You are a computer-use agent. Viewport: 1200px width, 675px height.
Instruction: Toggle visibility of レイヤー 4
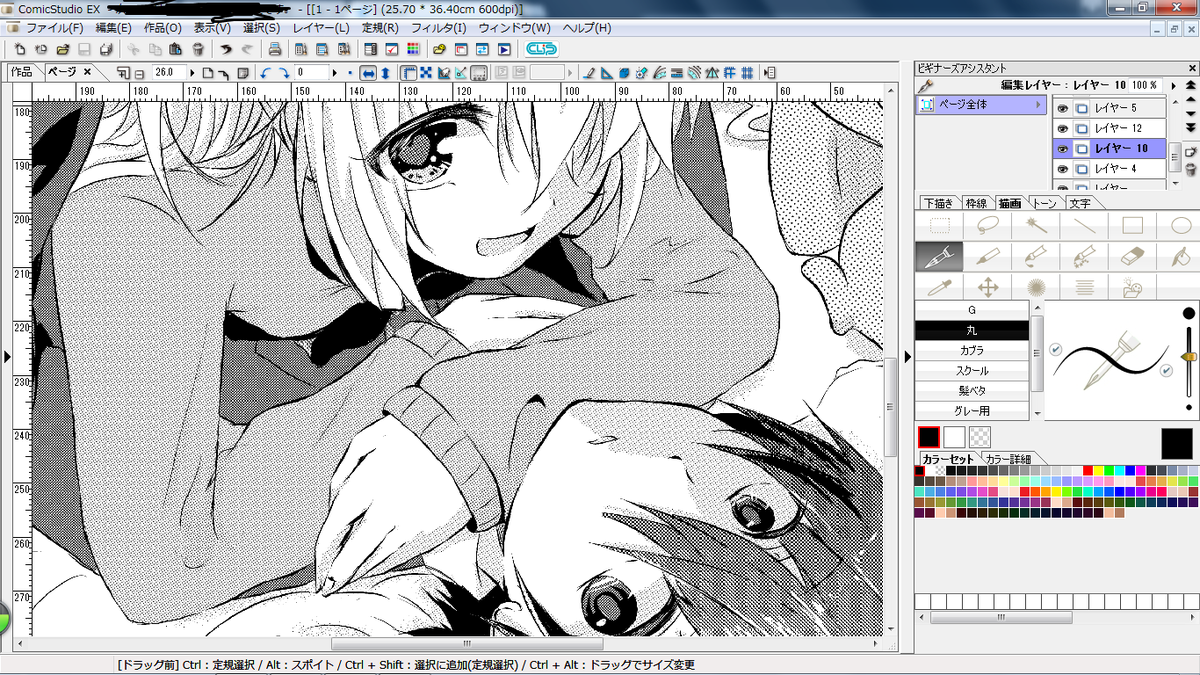point(1063,168)
